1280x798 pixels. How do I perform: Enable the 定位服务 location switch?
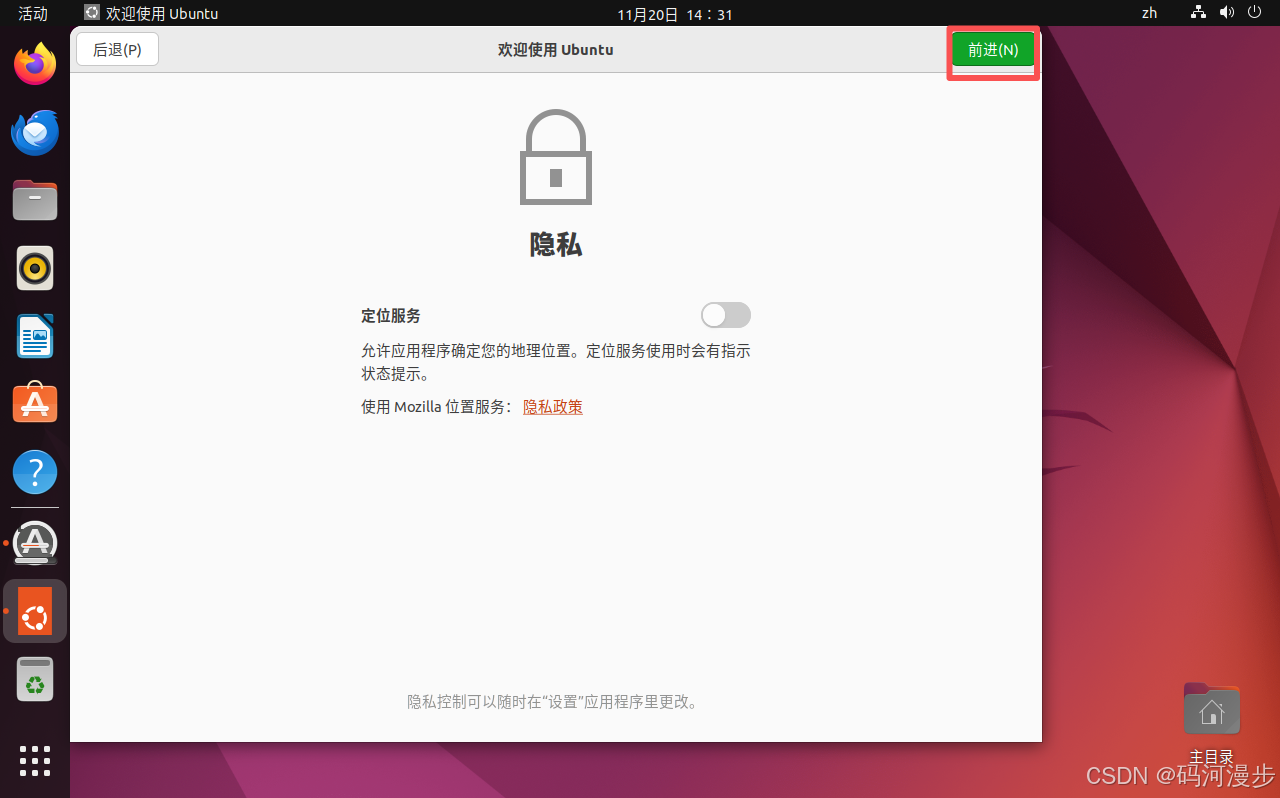(726, 316)
